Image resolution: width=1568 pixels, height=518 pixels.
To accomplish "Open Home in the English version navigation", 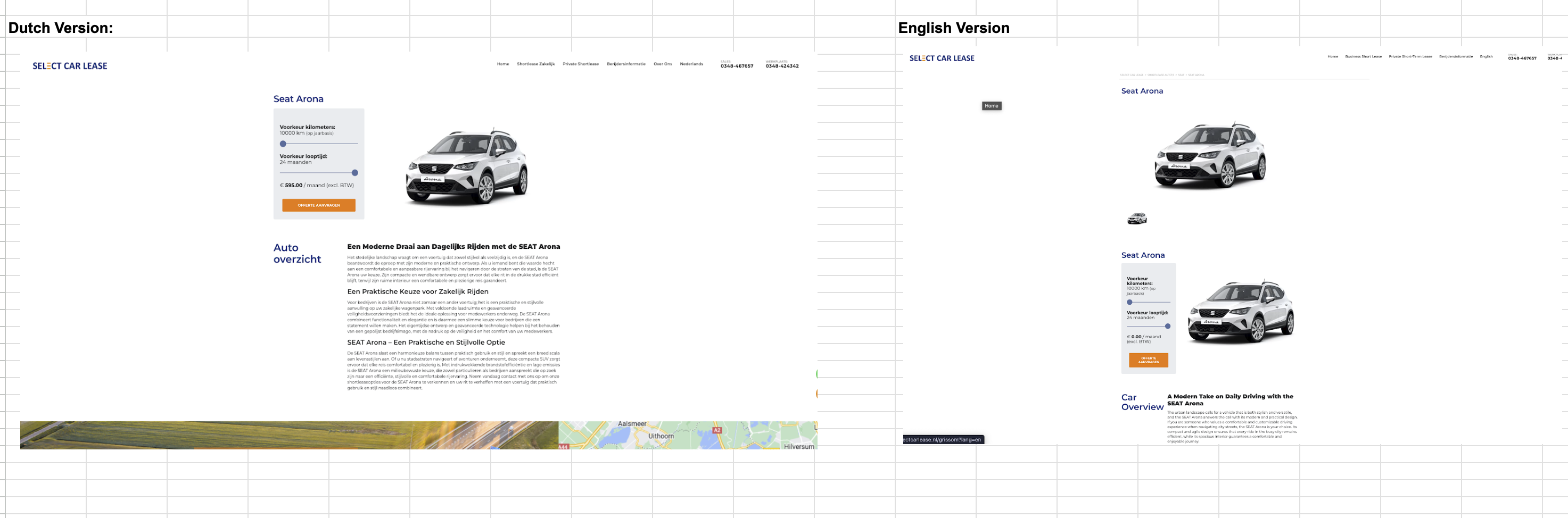I will 1333,56.
